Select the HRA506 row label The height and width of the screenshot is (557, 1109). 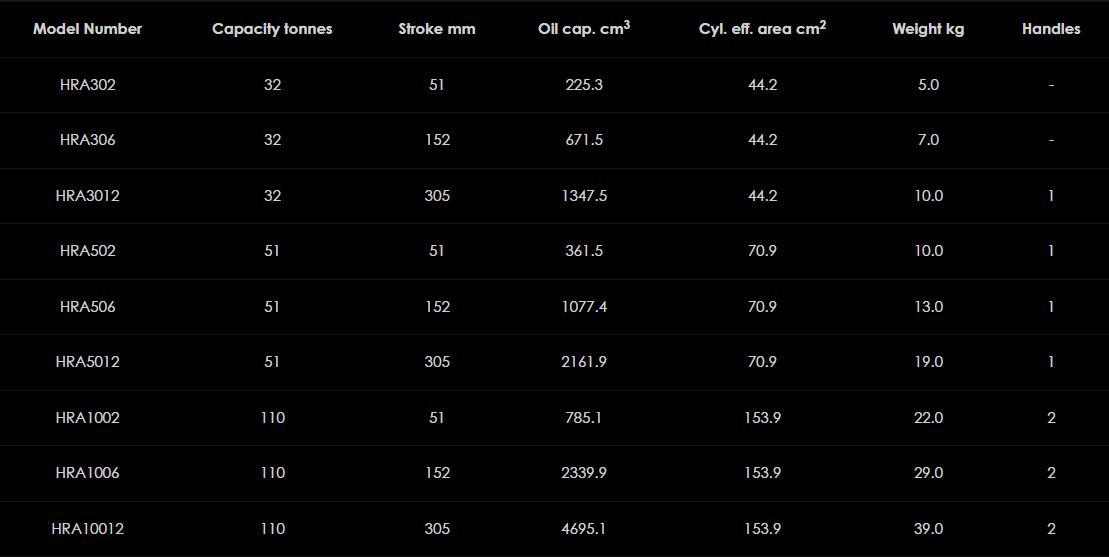(x=88, y=307)
